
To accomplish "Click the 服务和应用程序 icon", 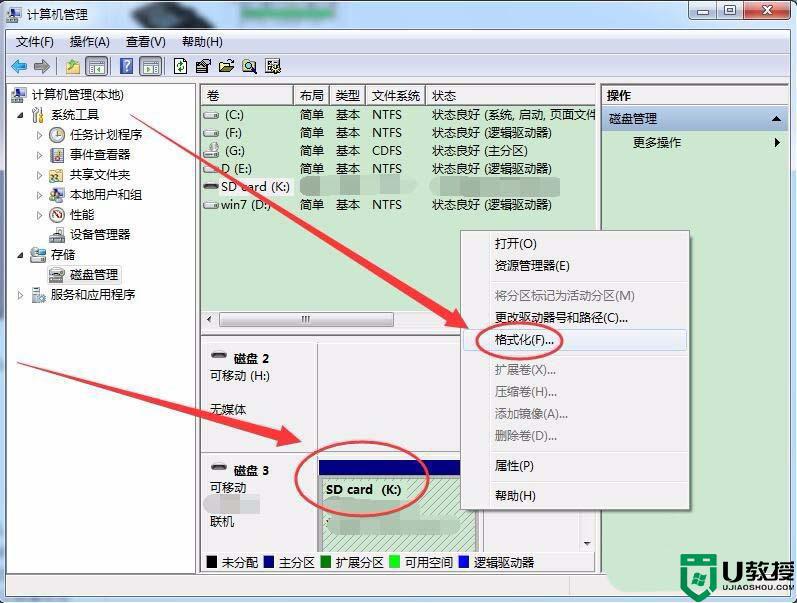I will point(38,295).
